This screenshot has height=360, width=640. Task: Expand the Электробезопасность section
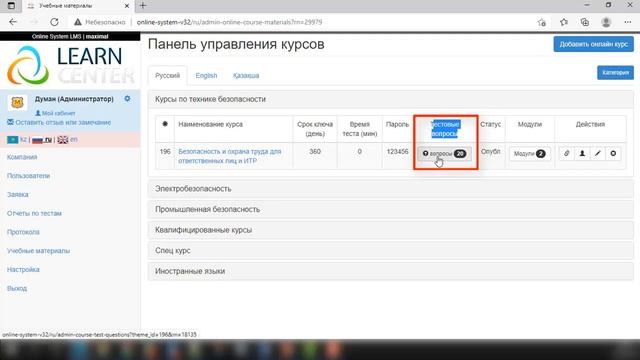click(391, 189)
